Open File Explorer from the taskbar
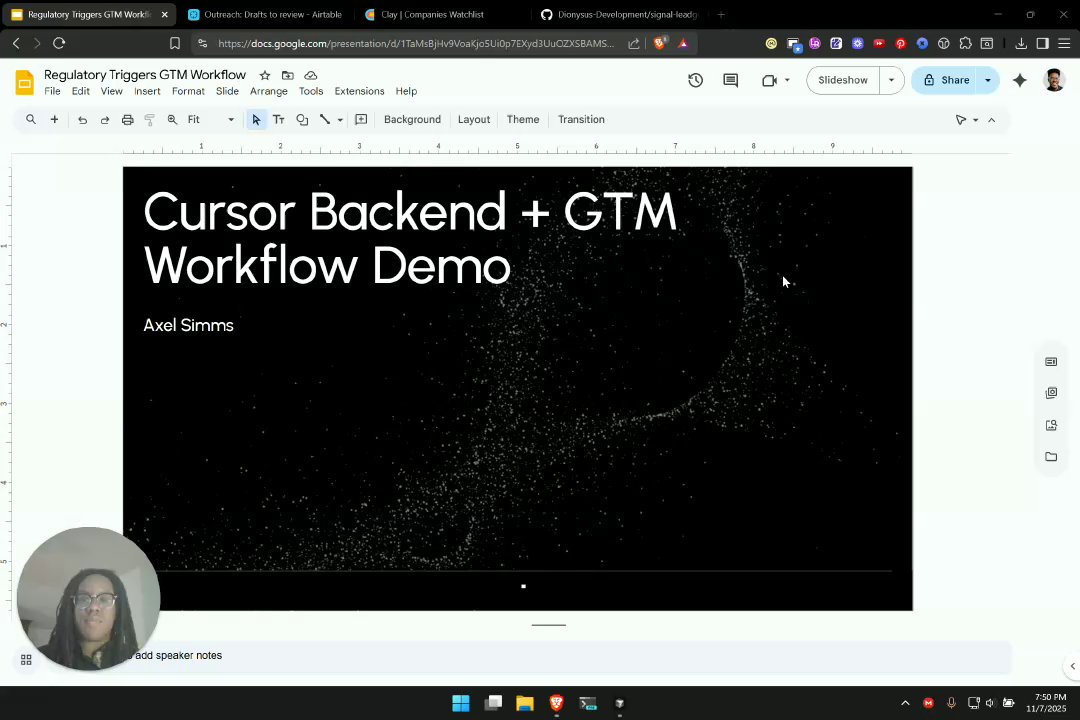 click(525, 703)
